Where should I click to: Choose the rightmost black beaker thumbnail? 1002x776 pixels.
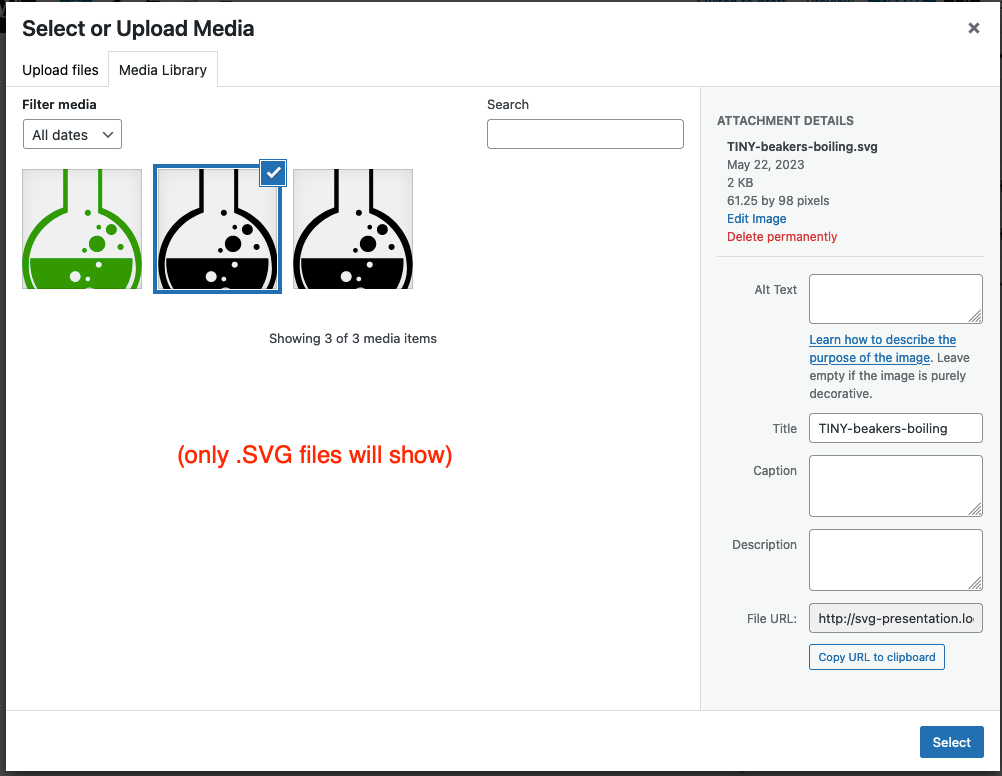click(x=353, y=229)
